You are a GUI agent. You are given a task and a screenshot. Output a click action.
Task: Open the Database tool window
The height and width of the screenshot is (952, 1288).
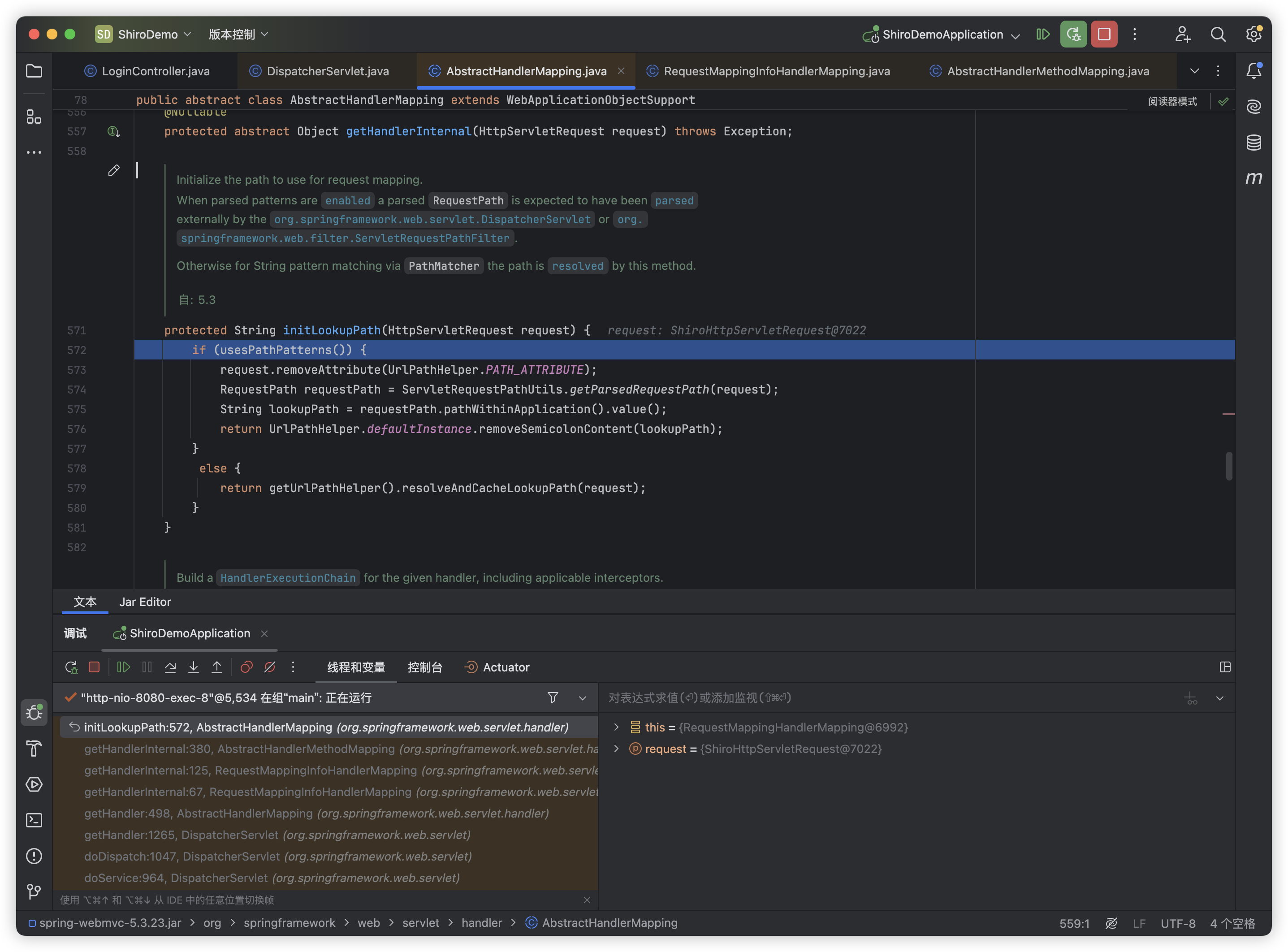[x=1253, y=143]
